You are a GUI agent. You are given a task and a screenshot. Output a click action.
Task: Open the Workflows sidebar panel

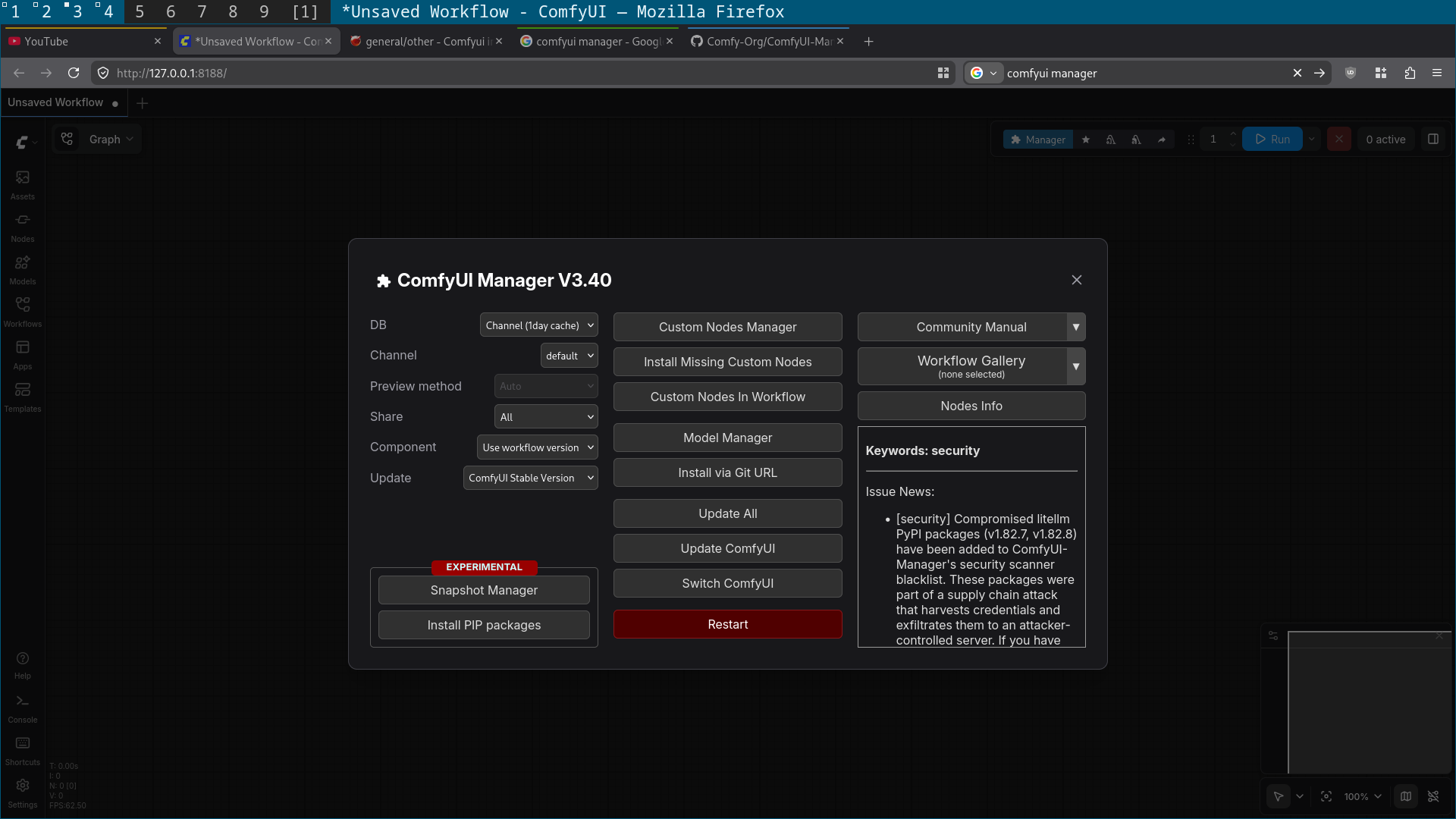pos(23,312)
